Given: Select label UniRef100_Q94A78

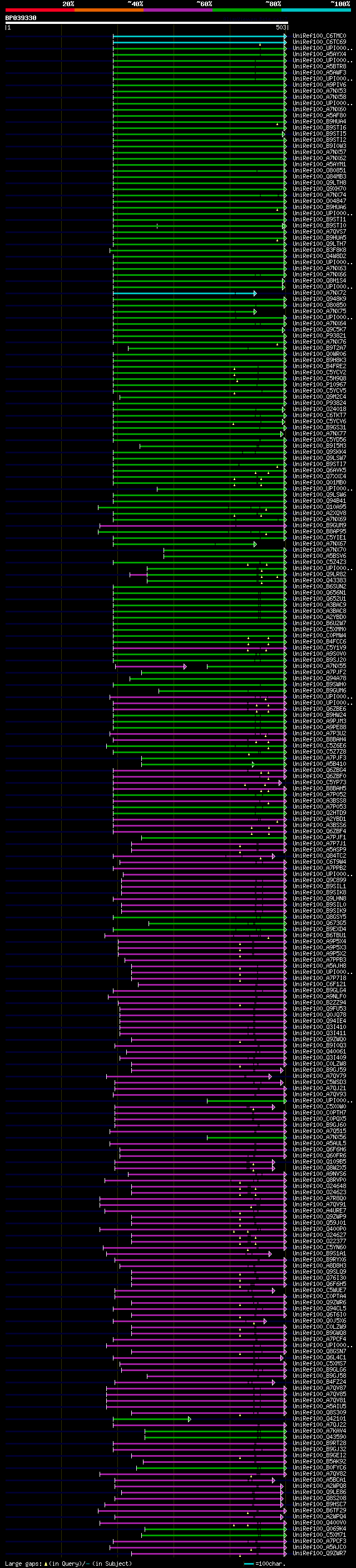Looking at the screenshot, I should (x=319, y=678).
